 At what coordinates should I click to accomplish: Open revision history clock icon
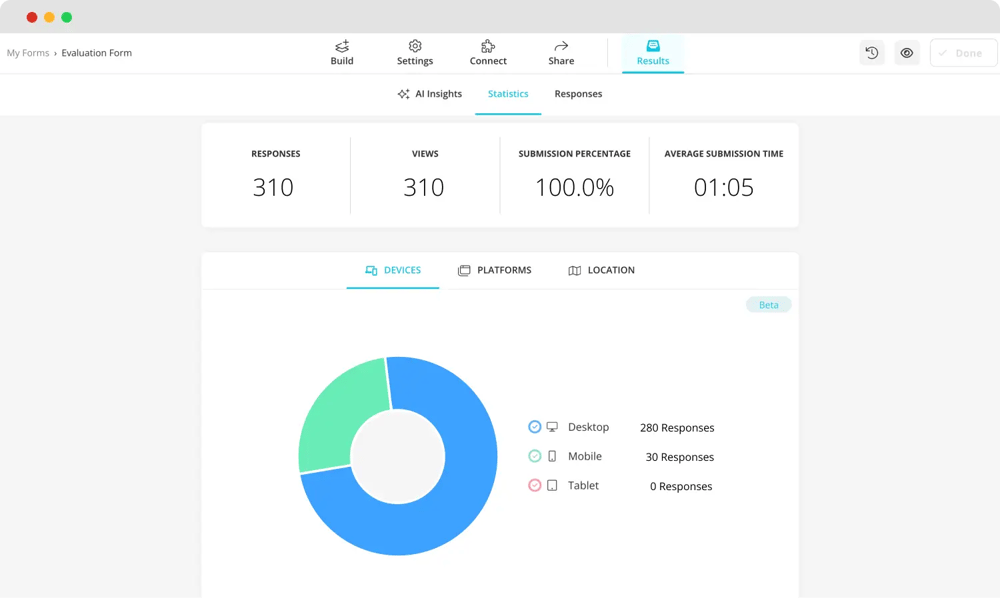click(x=872, y=53)
